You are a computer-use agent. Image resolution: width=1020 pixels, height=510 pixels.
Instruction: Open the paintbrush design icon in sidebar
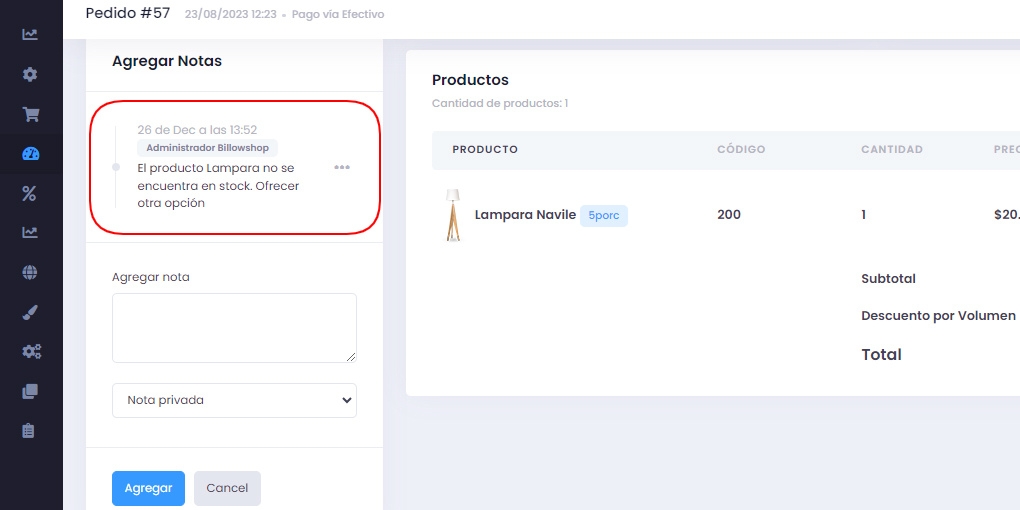30,312
